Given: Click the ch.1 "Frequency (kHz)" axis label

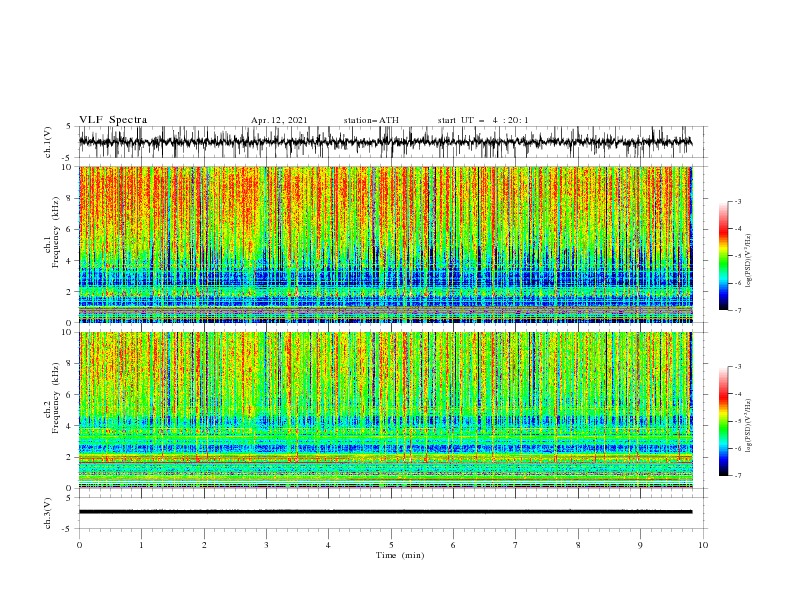Looking at the screenshot, I should pyautogui.click(x=56, y=232).
